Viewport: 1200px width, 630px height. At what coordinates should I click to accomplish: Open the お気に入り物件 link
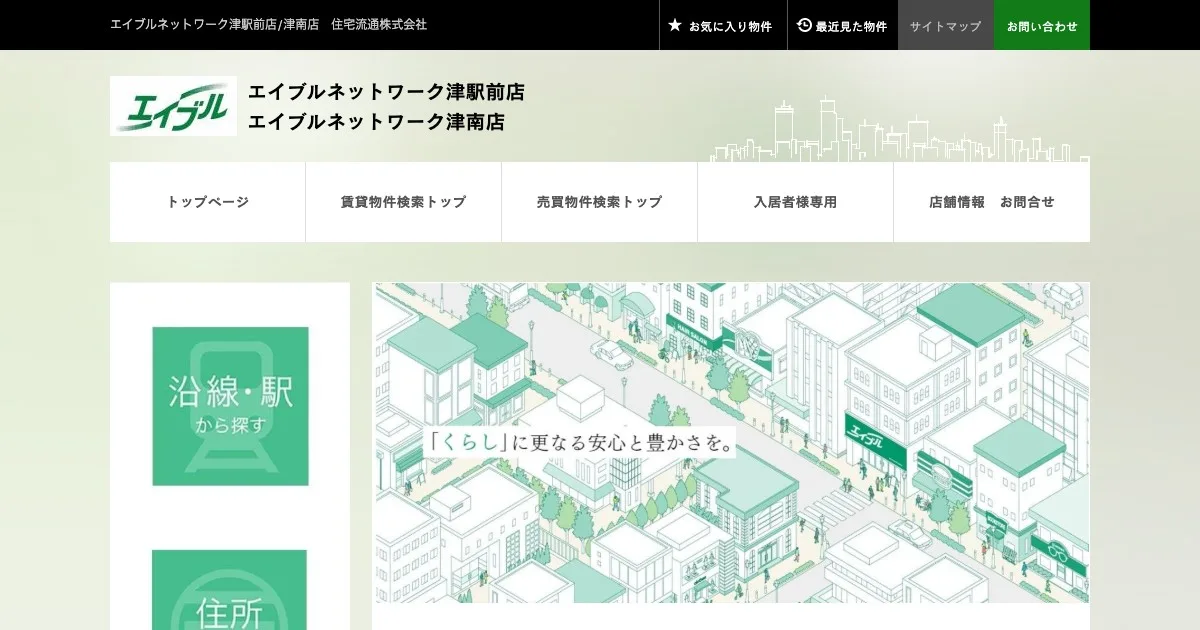[x=723, y=25]
